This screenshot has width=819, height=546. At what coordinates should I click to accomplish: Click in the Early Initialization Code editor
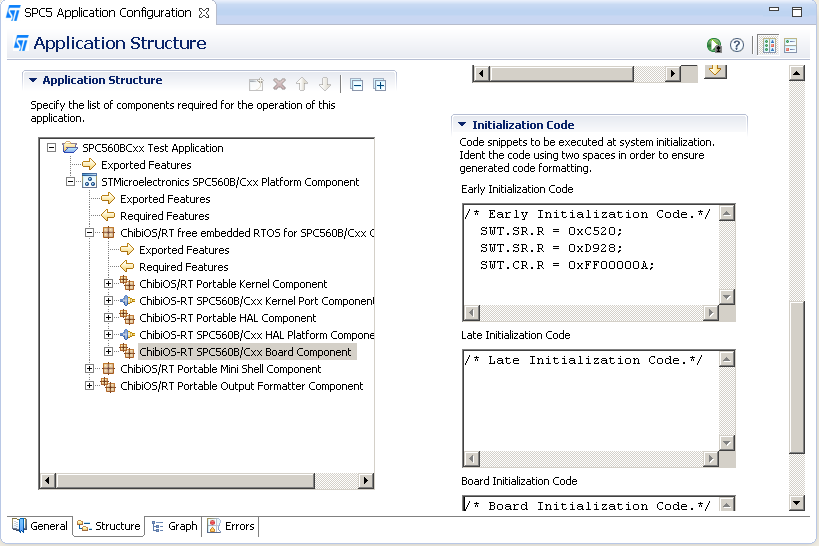(591, 254)
